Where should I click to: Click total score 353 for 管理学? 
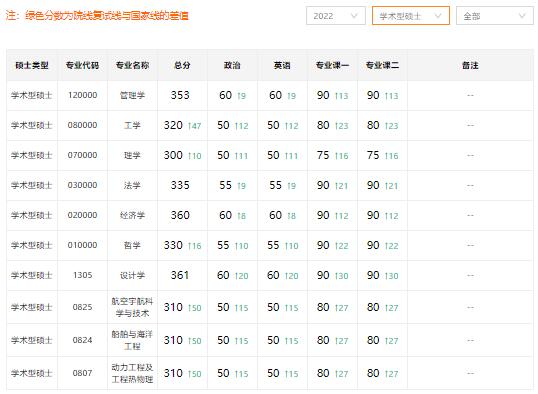[x=180, y=95]
